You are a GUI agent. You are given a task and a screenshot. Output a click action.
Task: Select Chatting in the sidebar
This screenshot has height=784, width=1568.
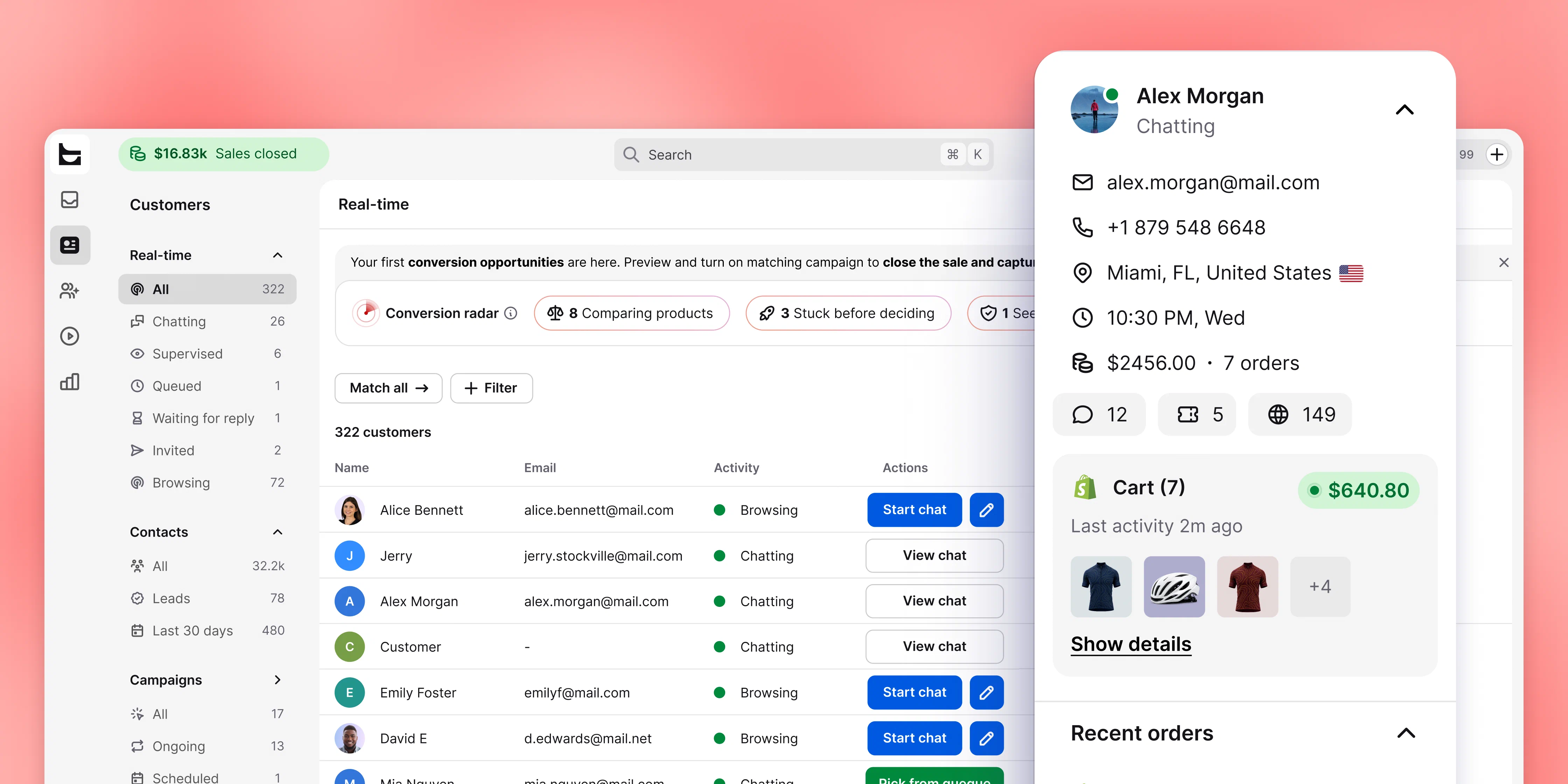click(207, 321)
